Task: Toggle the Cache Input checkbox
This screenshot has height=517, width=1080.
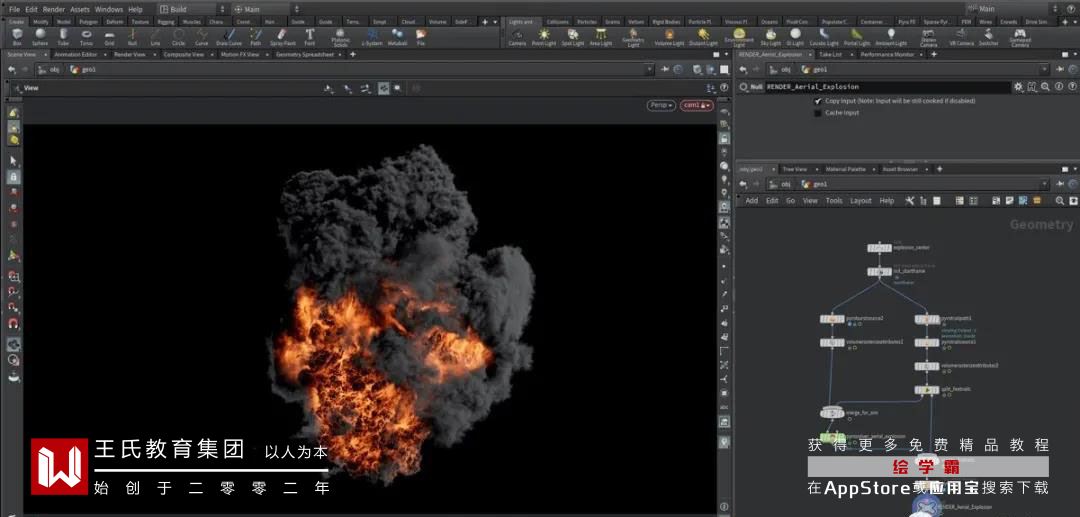Action: pos(818,113)
